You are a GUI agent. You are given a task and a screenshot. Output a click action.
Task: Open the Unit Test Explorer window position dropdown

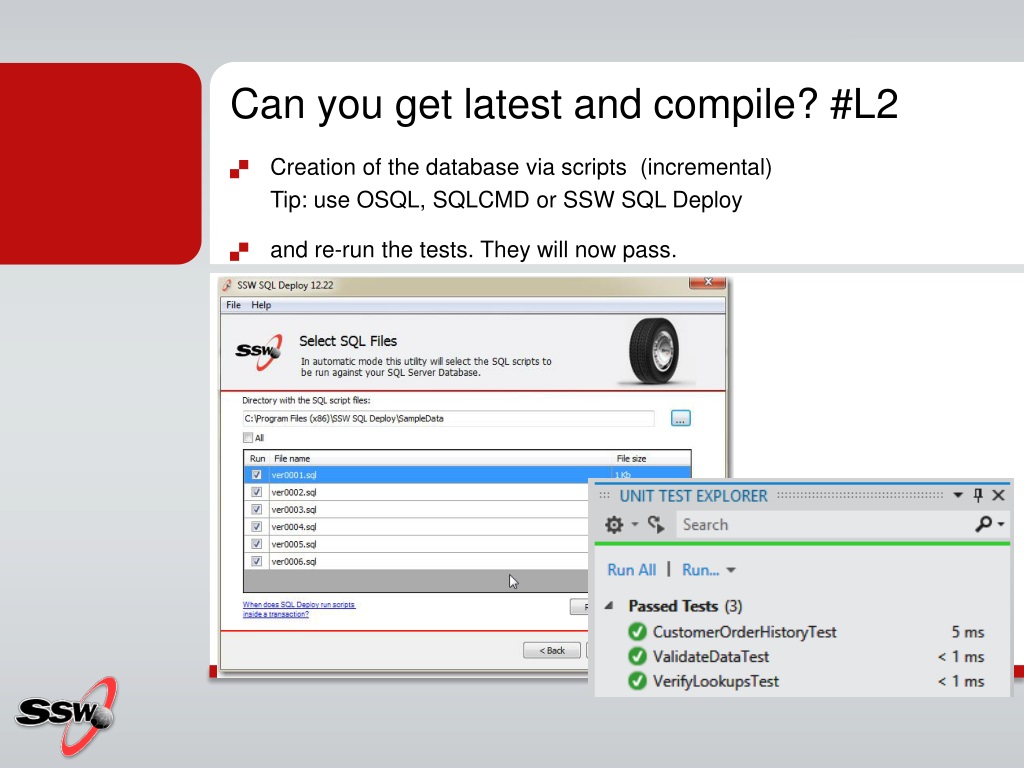pyautogui.click(x=958, y=496)
